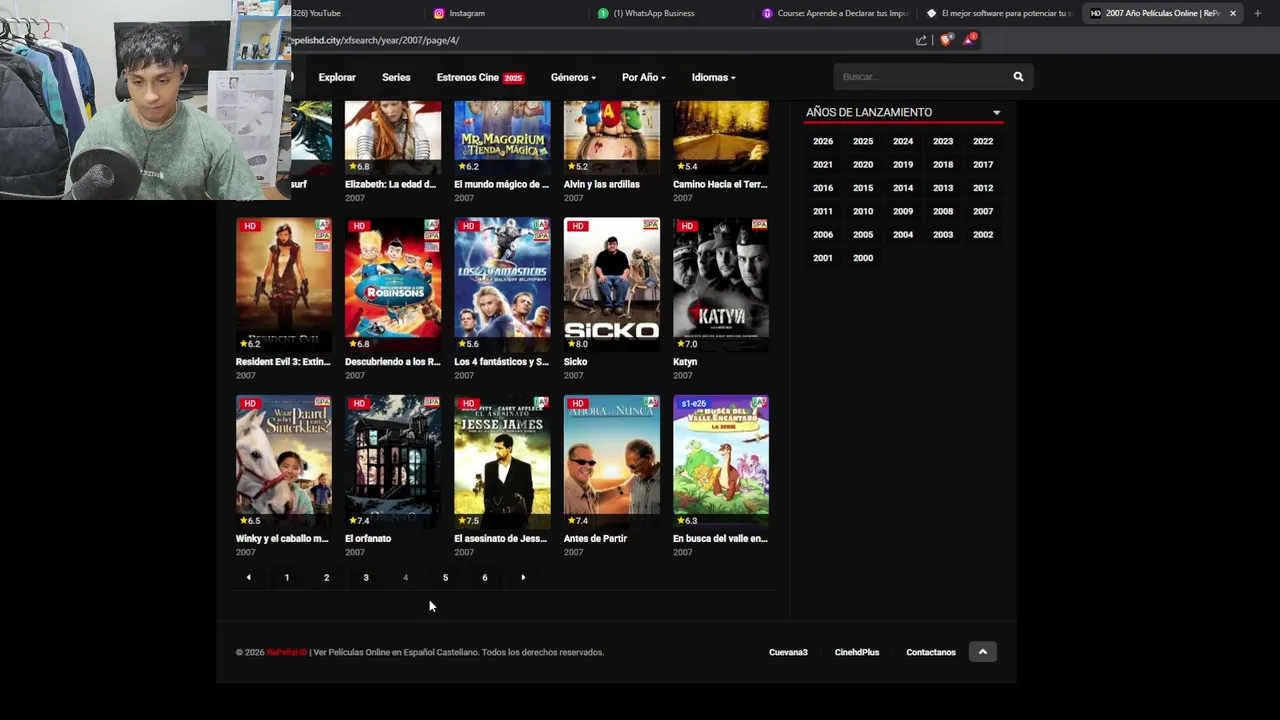This screenshot has height=720, width=1280.
Task: Select release year 2014
Action: coord(903,188)
